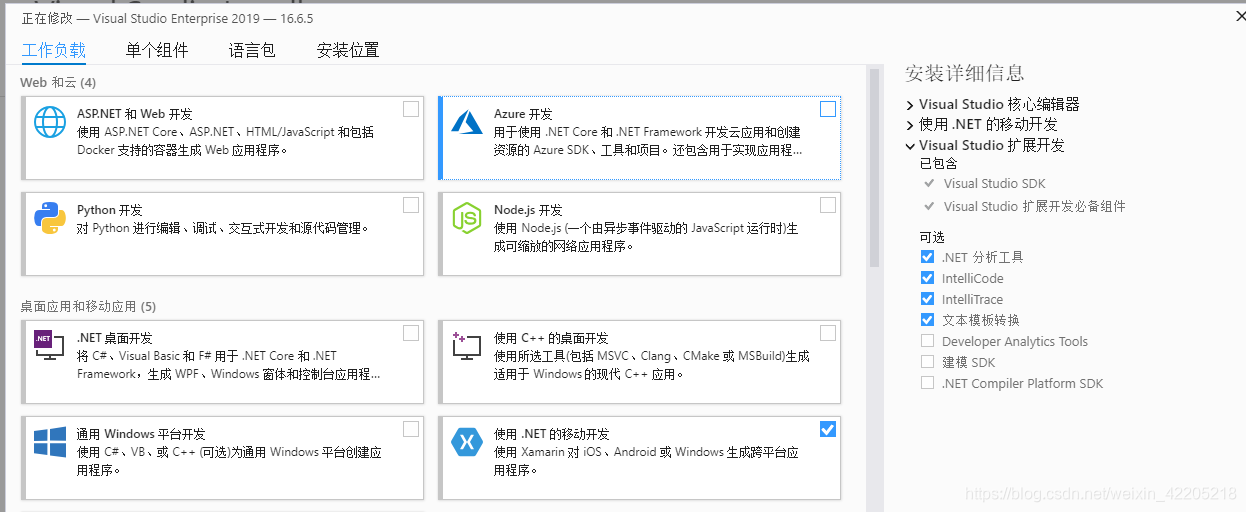Uncheck the 使用 .NET 的移动开发 checkbox
Screen dimensions: 1246x512
coord(828,429)
